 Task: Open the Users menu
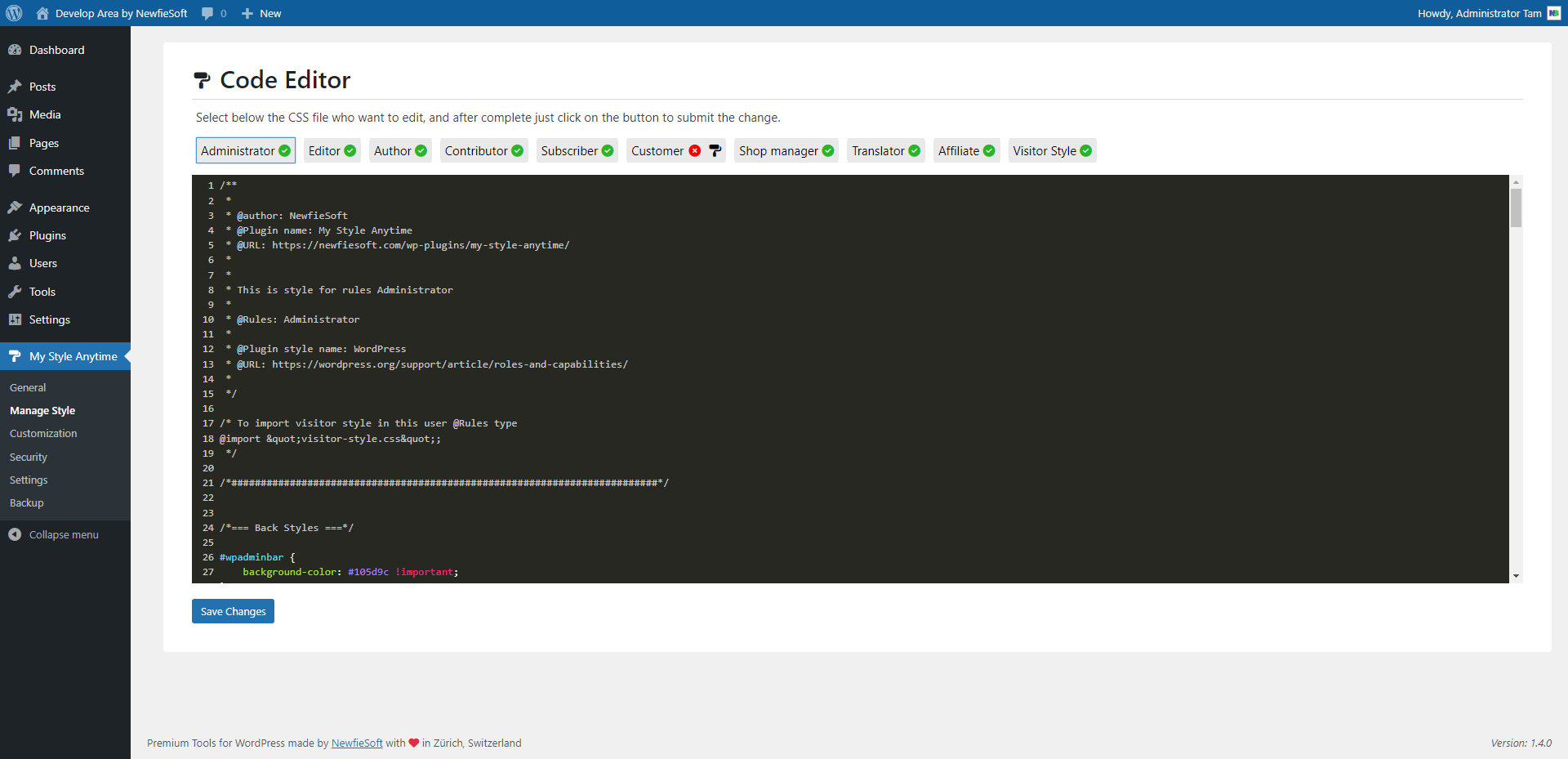65,263
